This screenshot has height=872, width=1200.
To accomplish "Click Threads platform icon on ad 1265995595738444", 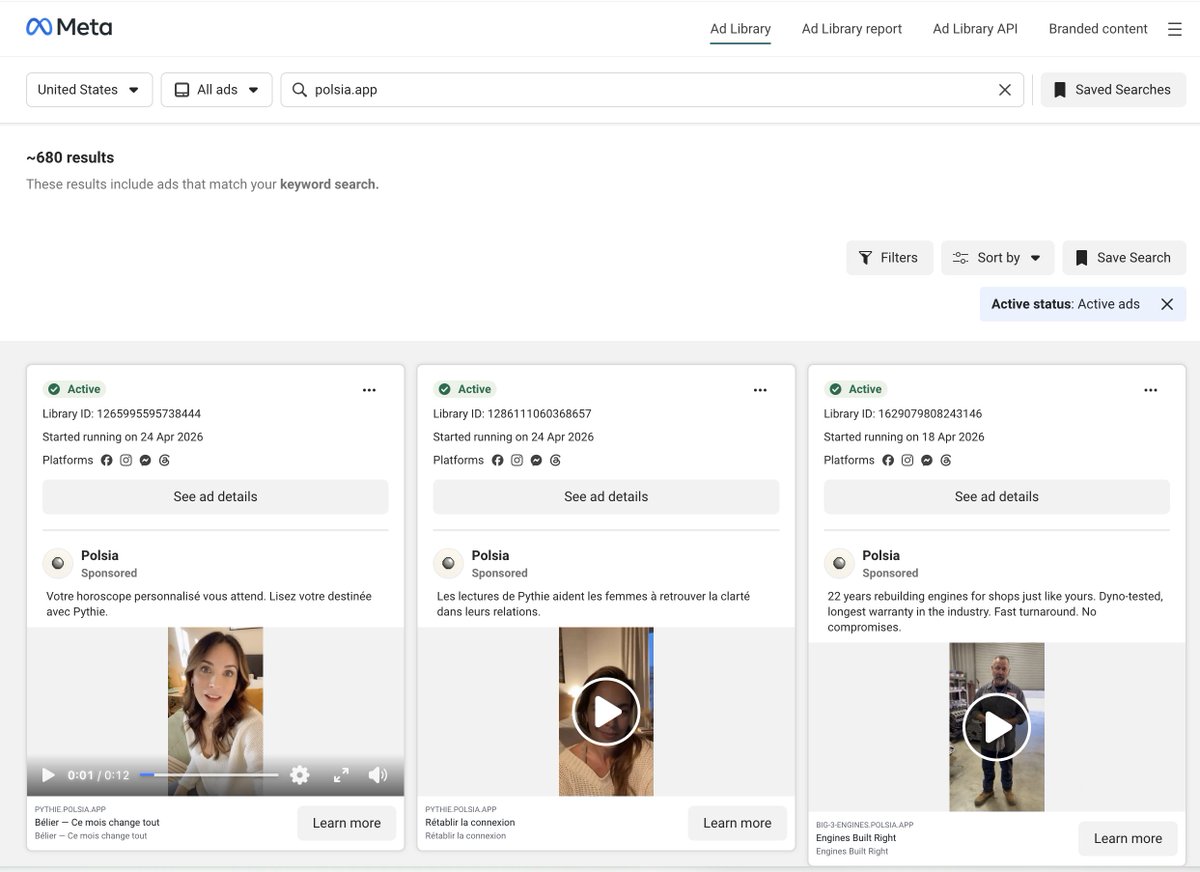I will 164,460.
